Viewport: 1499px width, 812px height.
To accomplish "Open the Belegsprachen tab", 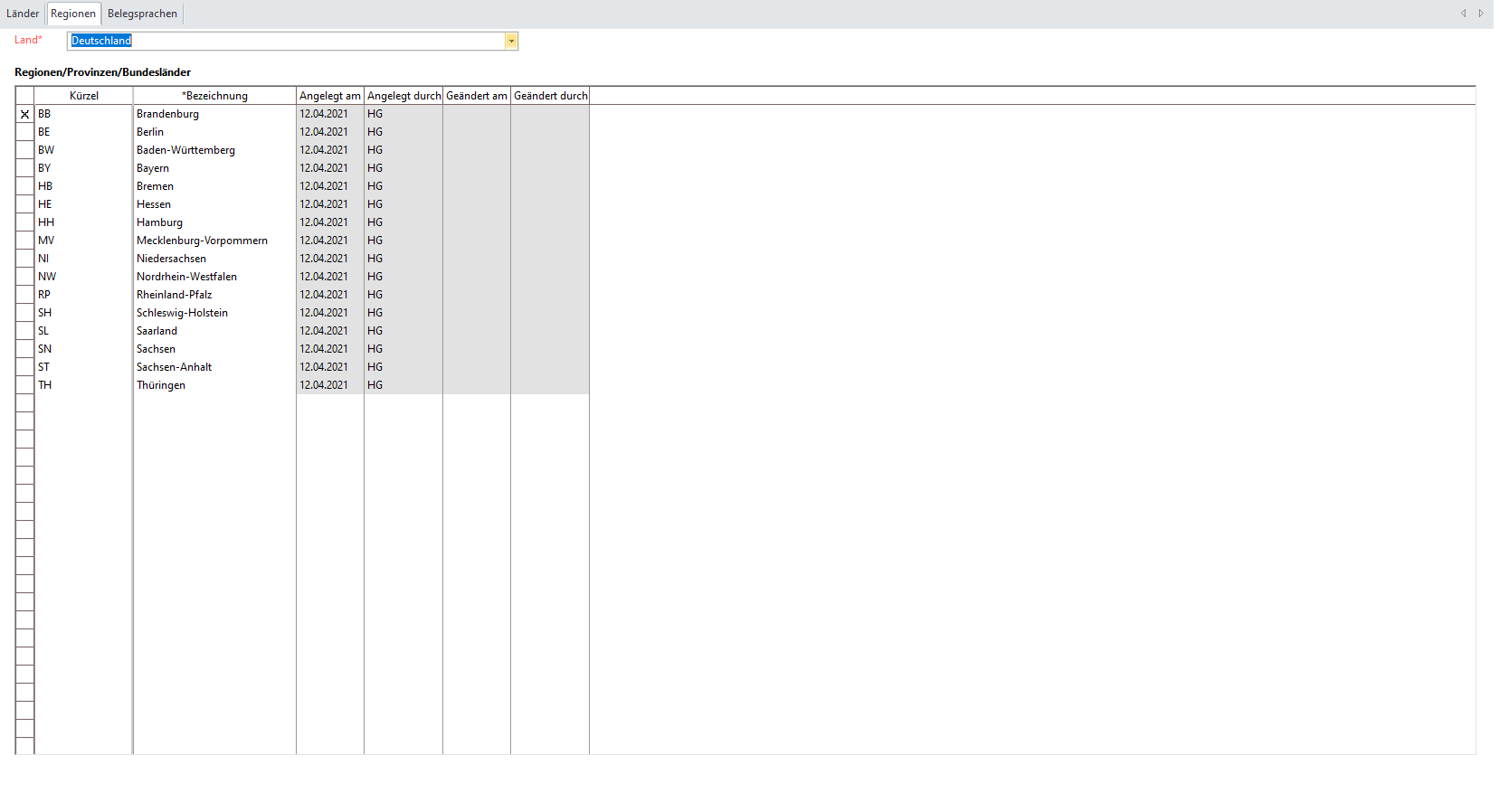I will 142,14.
